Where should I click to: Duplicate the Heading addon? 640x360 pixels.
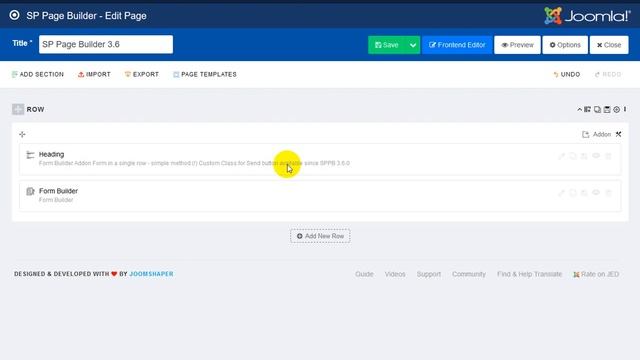click(573, 156)
